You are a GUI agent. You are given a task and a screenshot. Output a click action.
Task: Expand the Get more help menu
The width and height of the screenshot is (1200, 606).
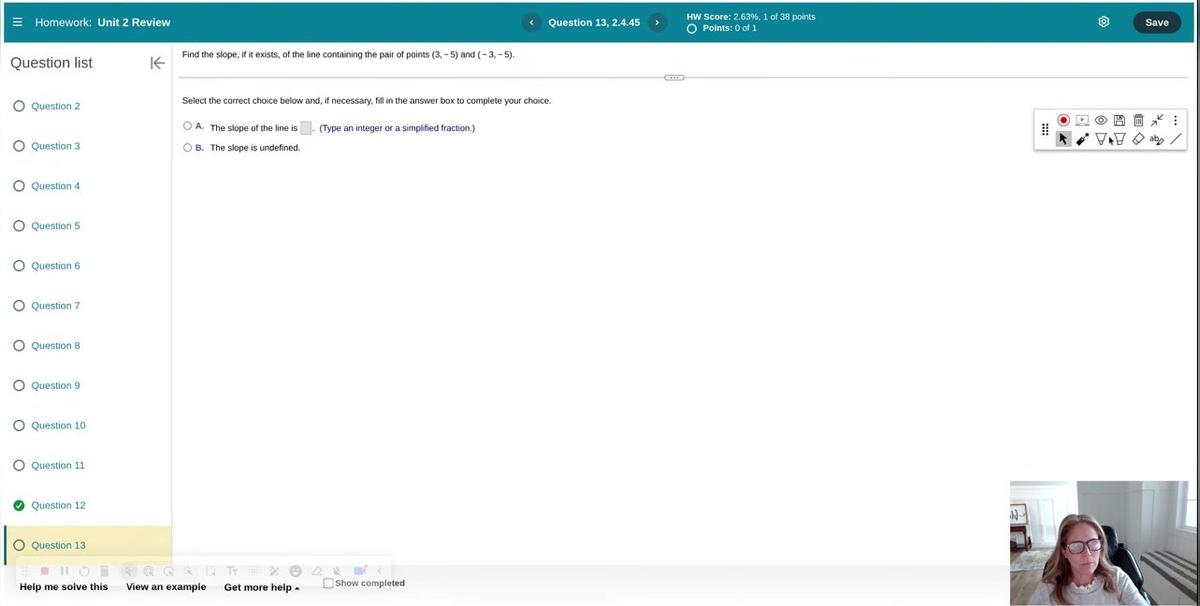(x=261, y=587)
